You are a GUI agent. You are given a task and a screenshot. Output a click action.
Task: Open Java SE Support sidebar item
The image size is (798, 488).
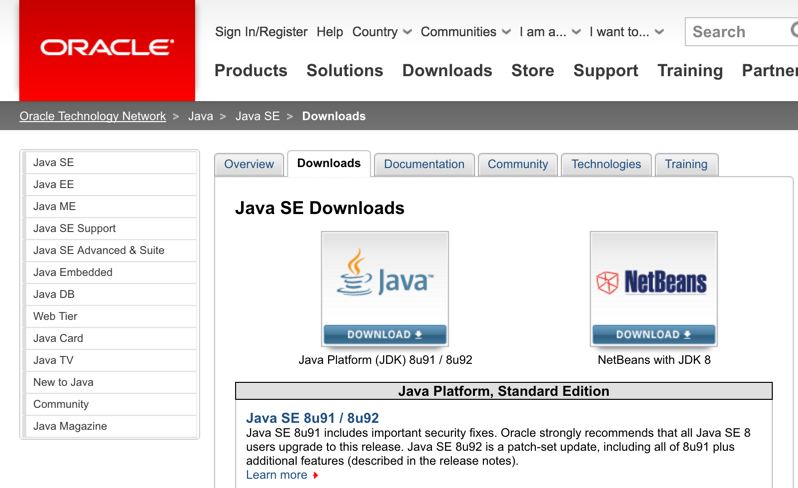click(110, 228)
